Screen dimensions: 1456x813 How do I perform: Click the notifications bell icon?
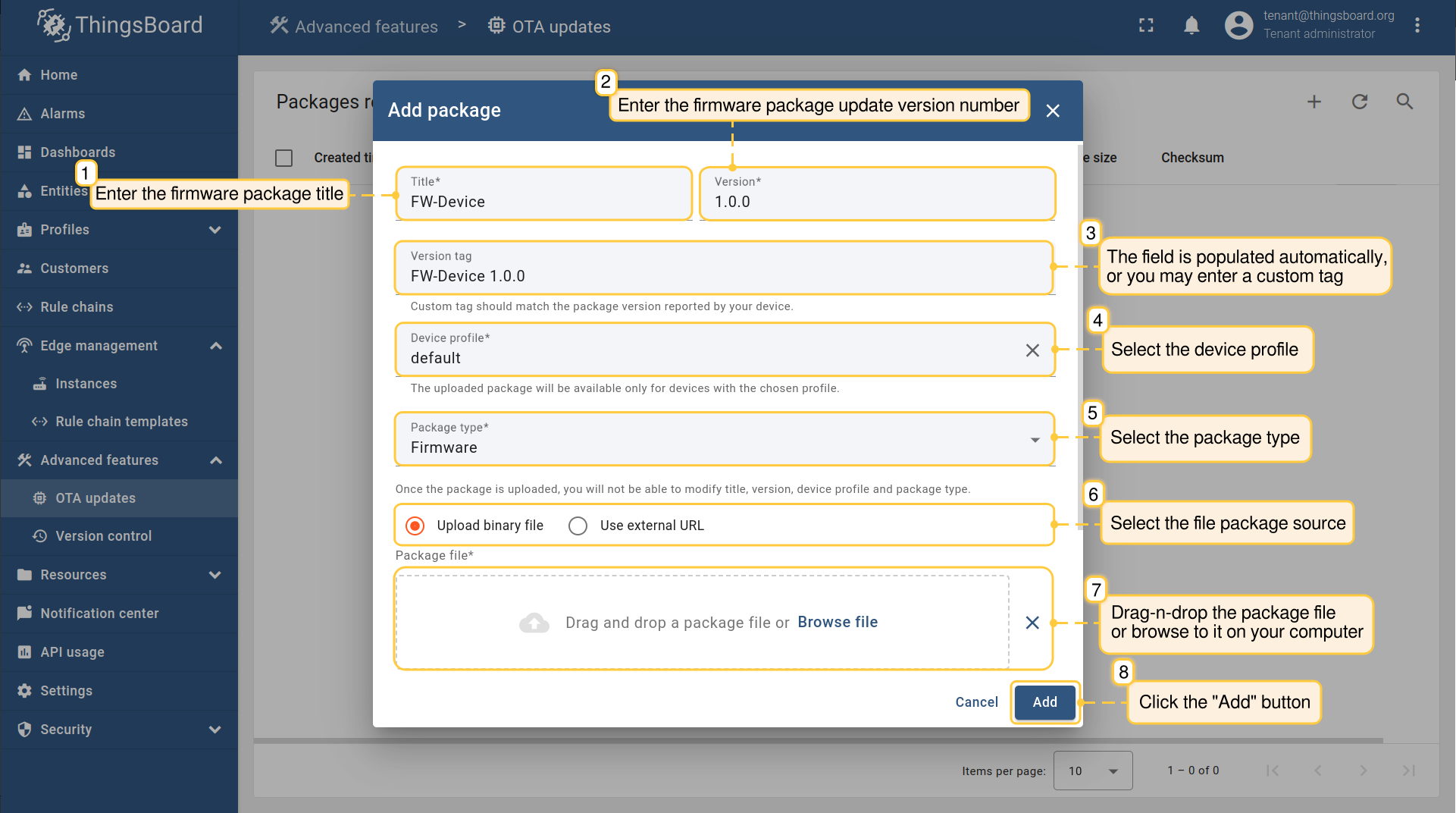1191,26
